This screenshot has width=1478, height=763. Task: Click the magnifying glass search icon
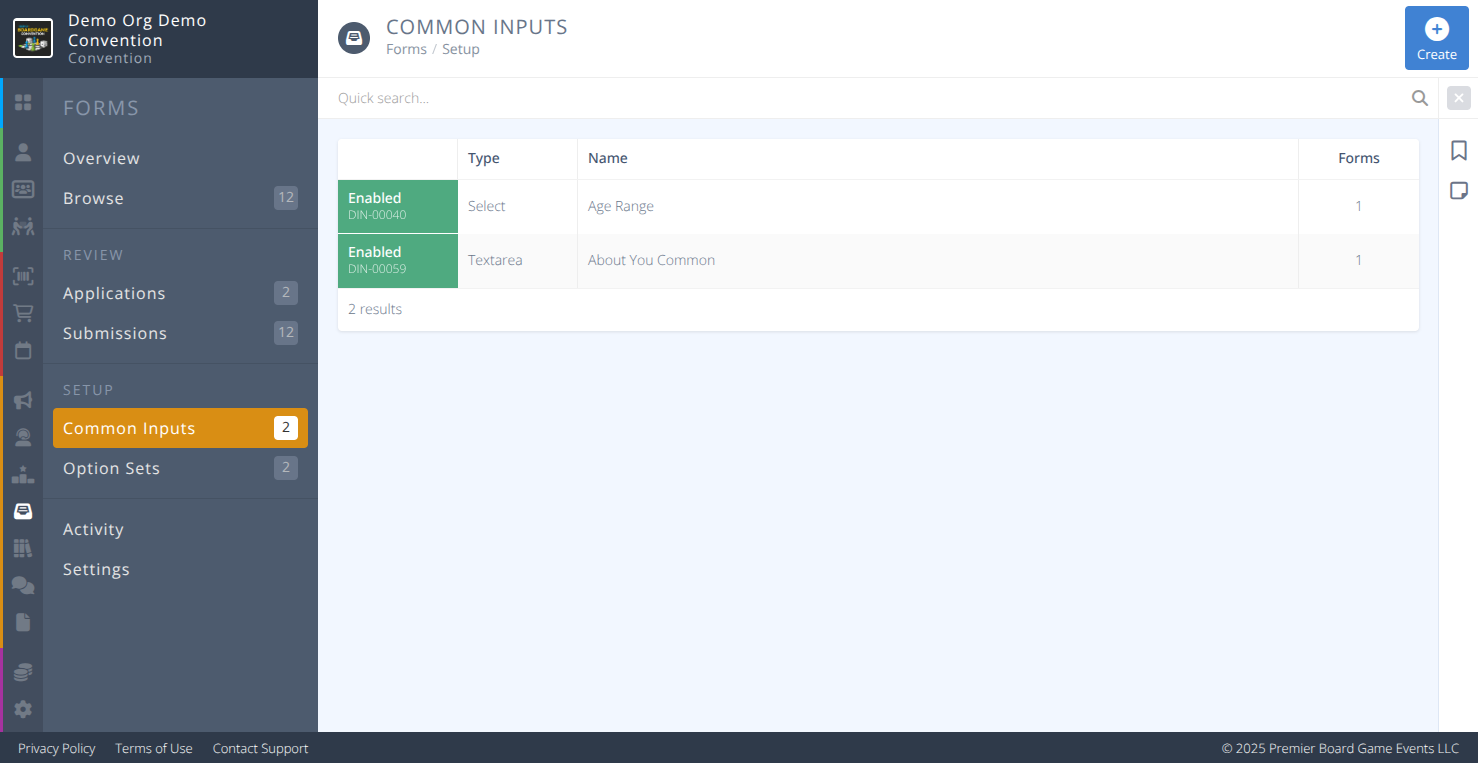[x=1419, y=97]
